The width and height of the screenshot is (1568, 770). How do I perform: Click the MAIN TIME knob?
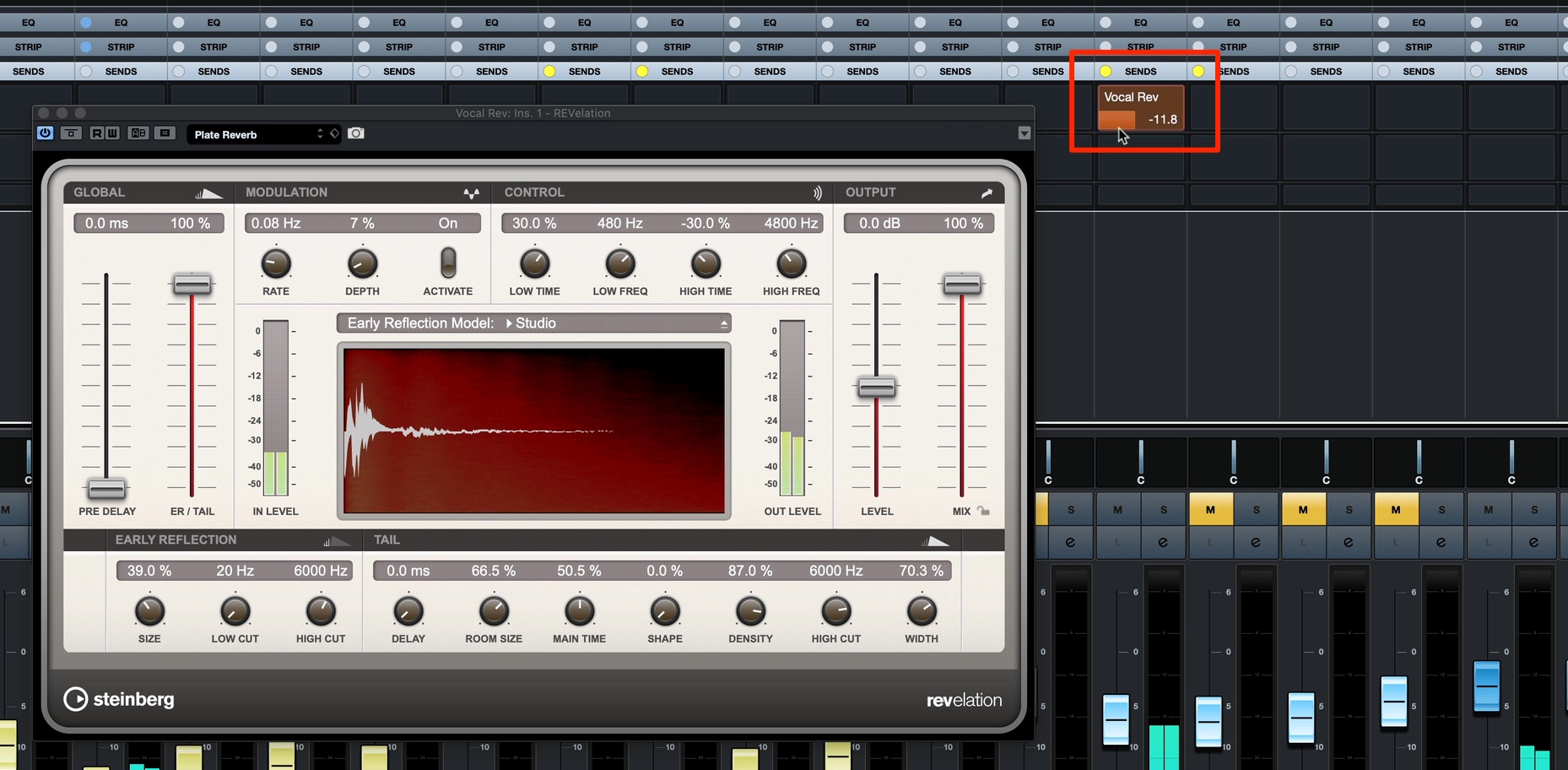pos(579,610)
